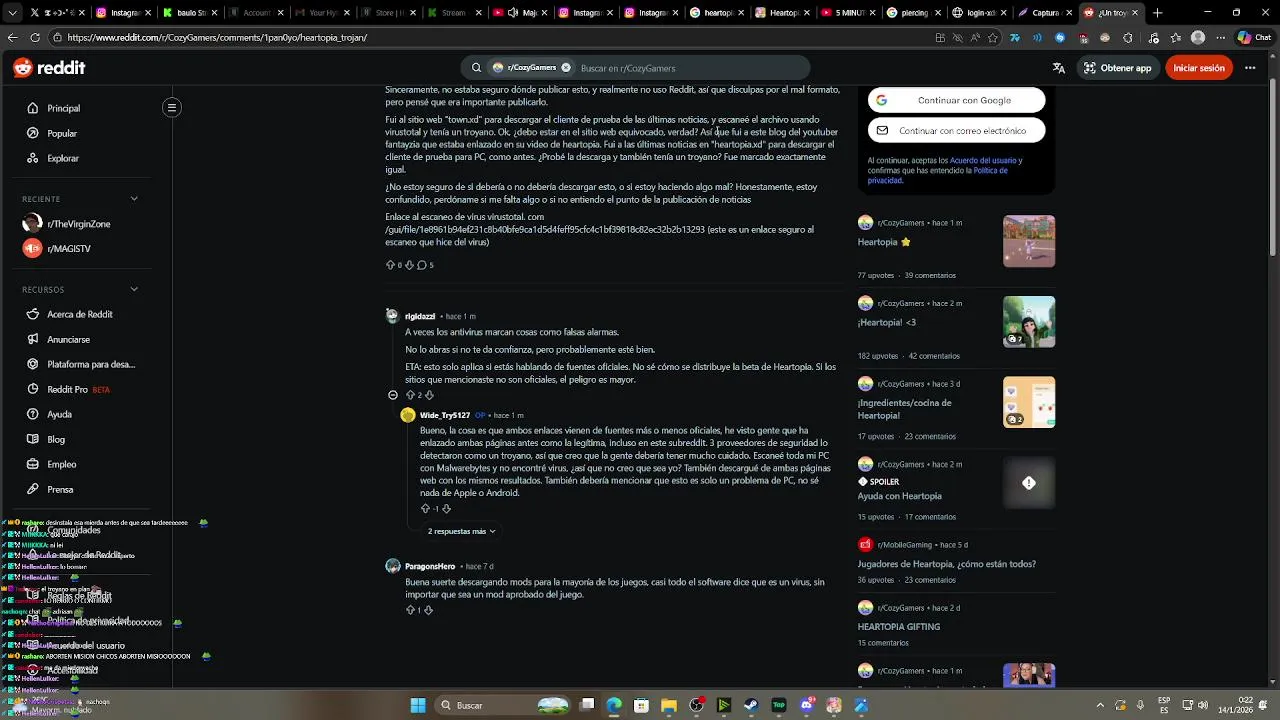Image resolution: width=1280 pixels, height=720 pixels.
Task: Downvote the main post
Action: [409, 265]
